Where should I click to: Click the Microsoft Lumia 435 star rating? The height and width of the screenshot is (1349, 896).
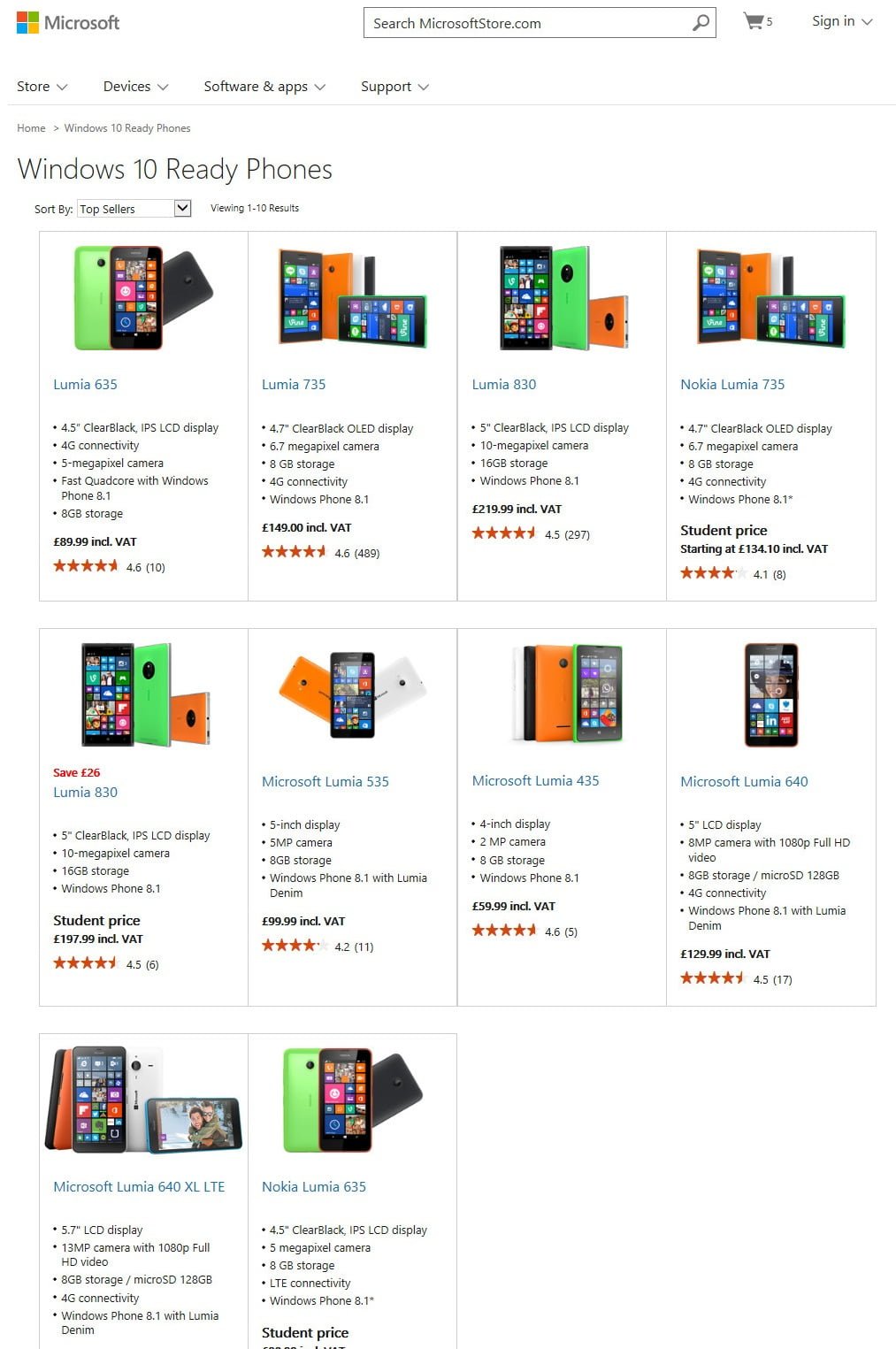point(504,931)
